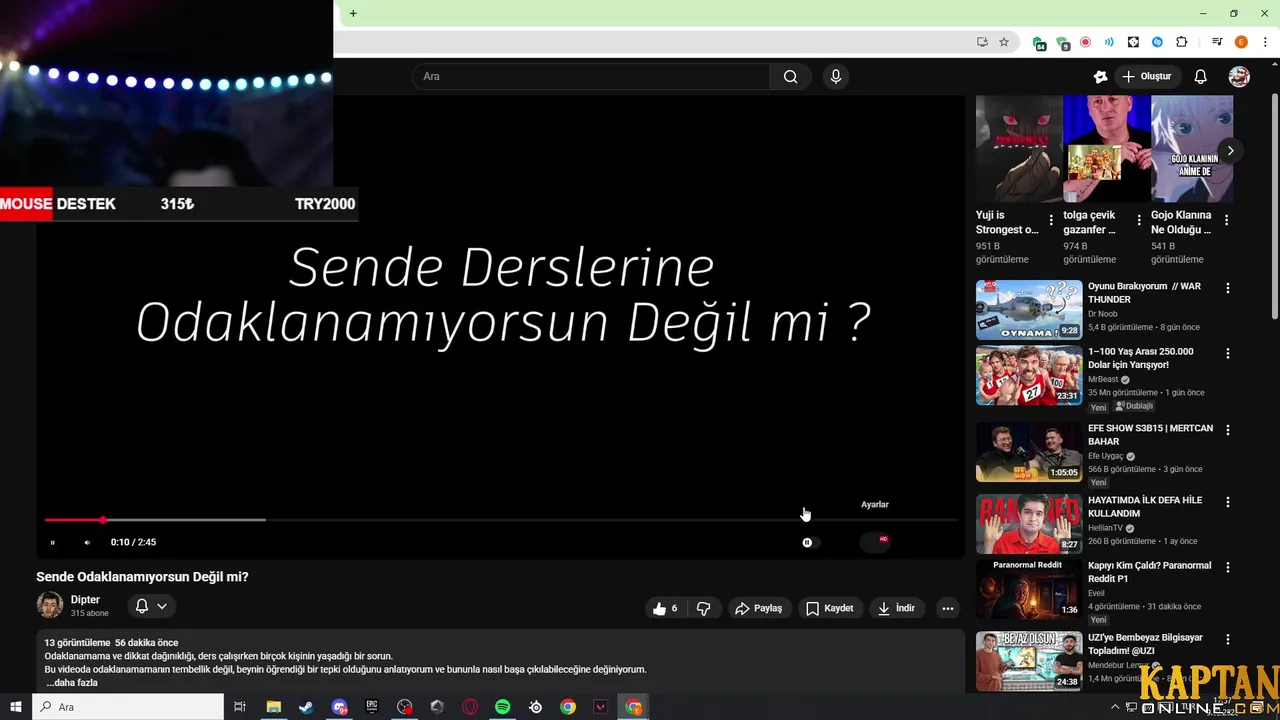
Task: Open options for MrBeast 1–100 Yaş video
Action: point(1228,353)
